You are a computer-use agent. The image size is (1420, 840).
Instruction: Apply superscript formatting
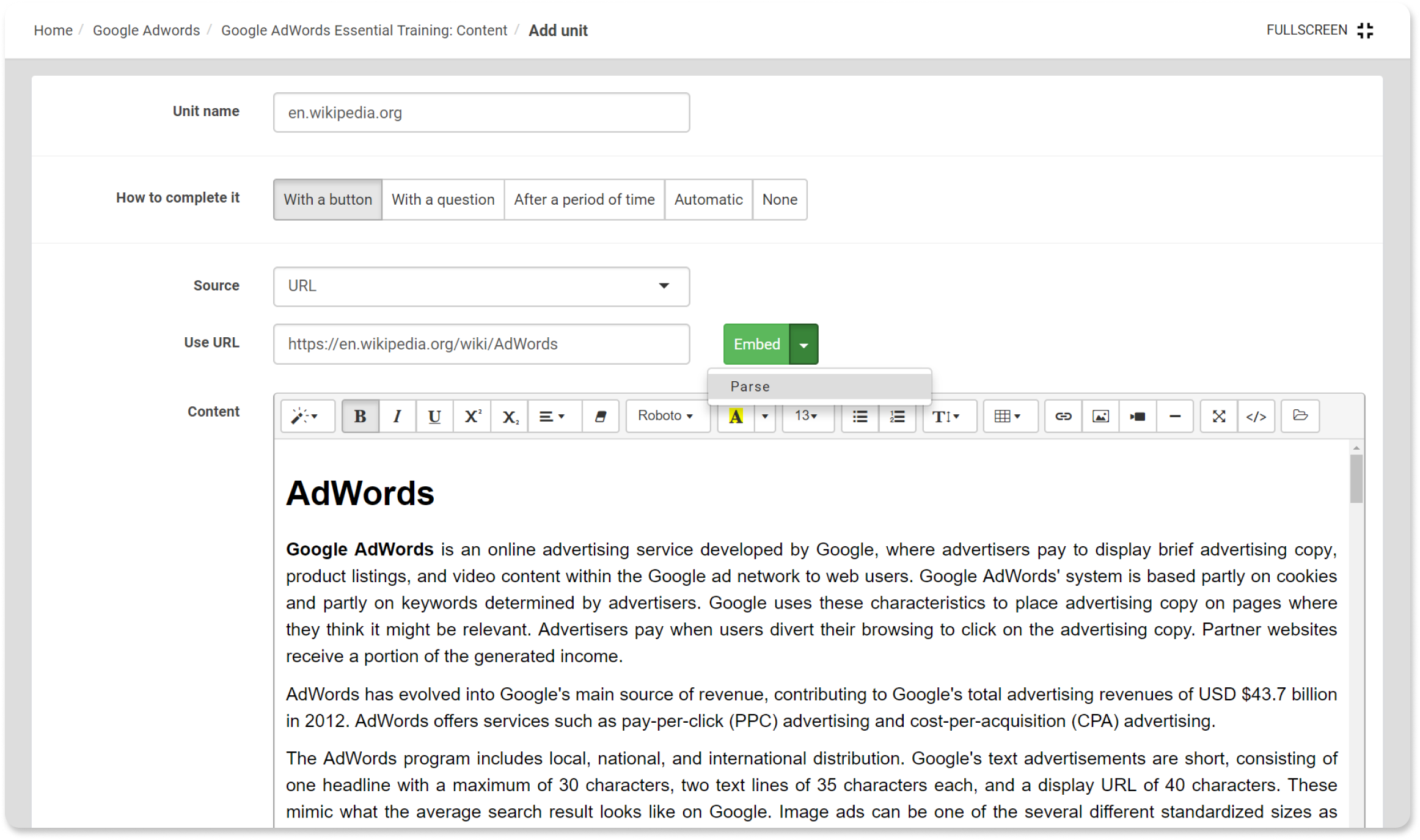click(x=472, y=416)
